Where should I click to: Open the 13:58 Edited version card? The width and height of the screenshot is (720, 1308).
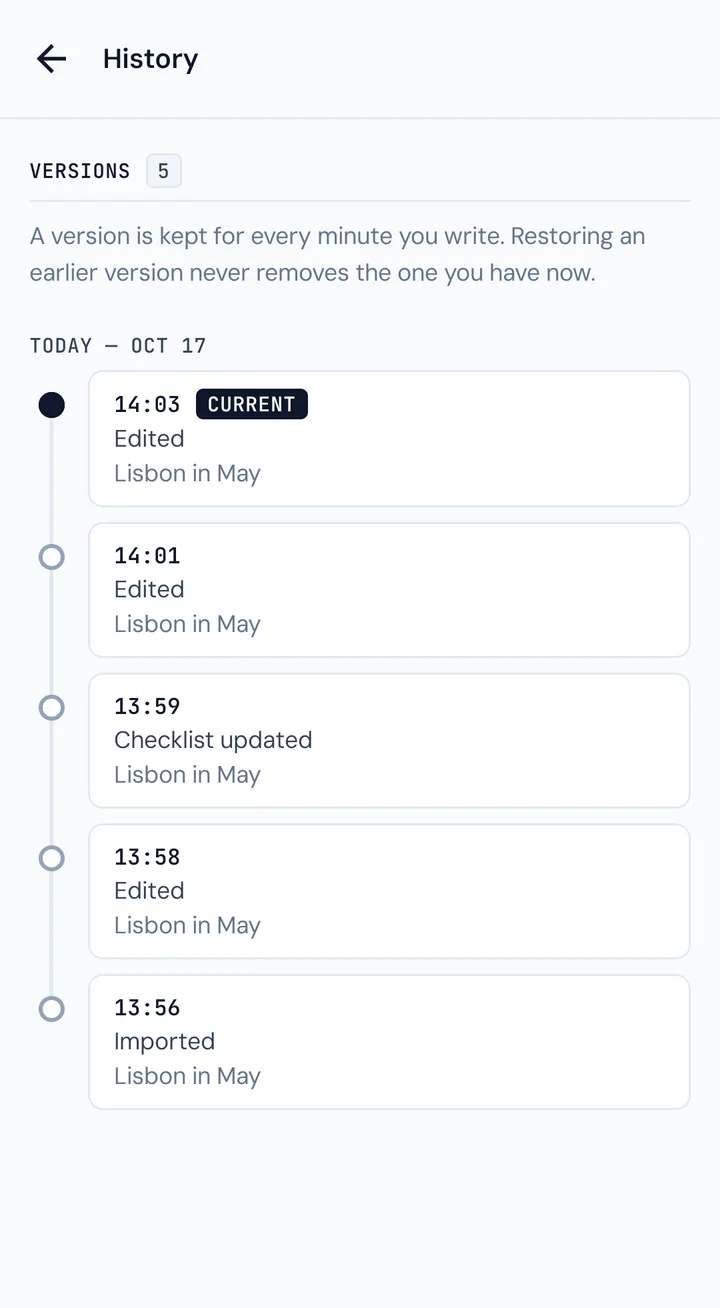tap(389, 892)
